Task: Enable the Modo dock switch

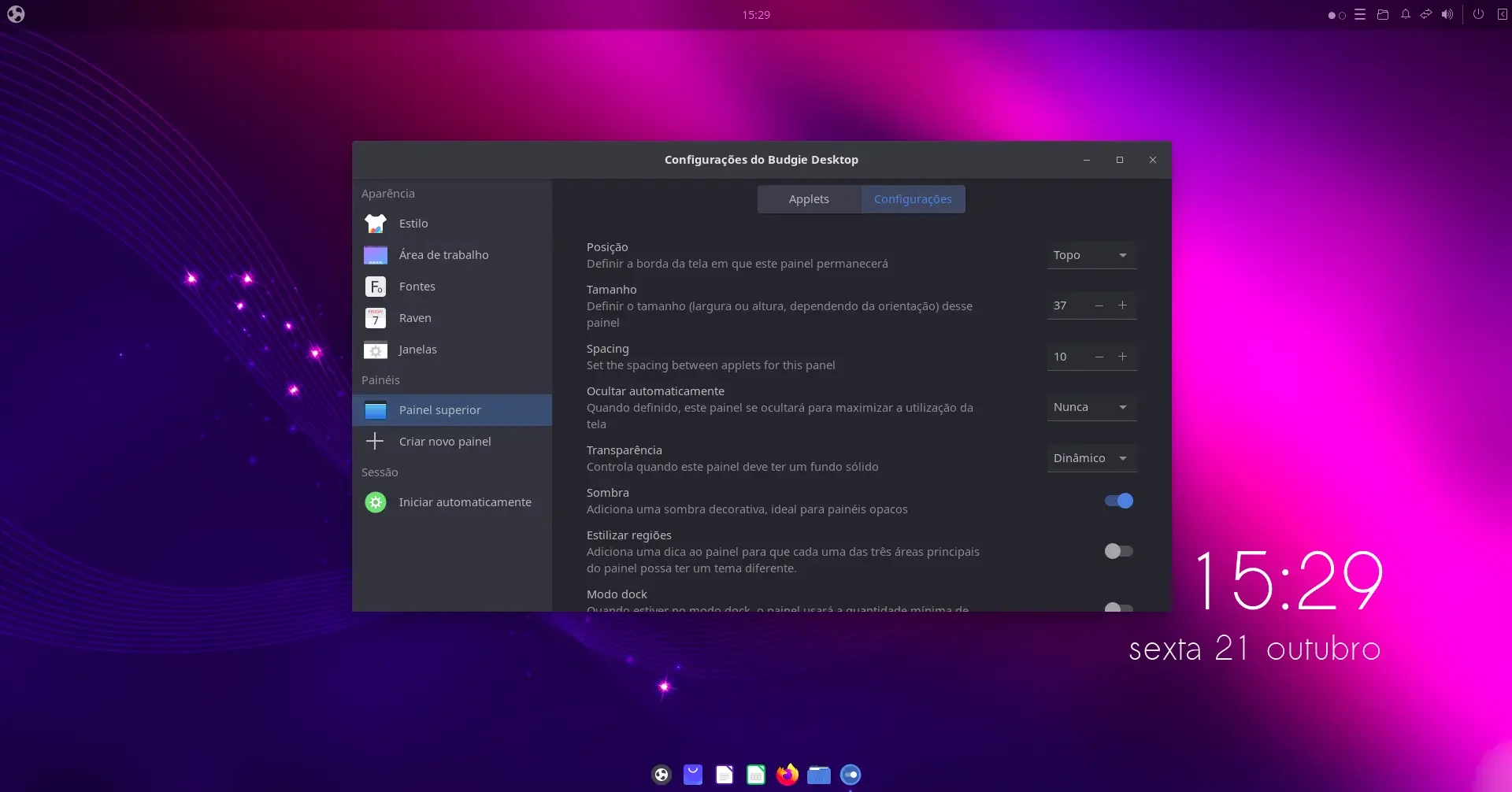Action: coord(1119,608)
